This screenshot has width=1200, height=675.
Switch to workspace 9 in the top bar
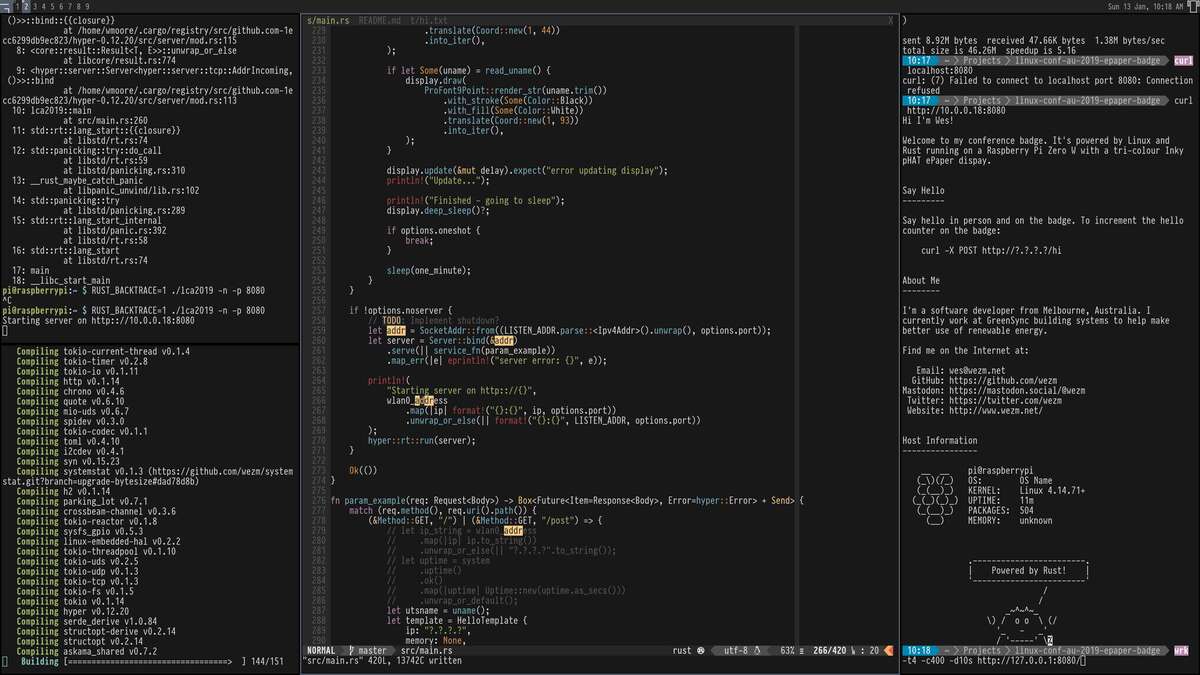pos(89,6)
